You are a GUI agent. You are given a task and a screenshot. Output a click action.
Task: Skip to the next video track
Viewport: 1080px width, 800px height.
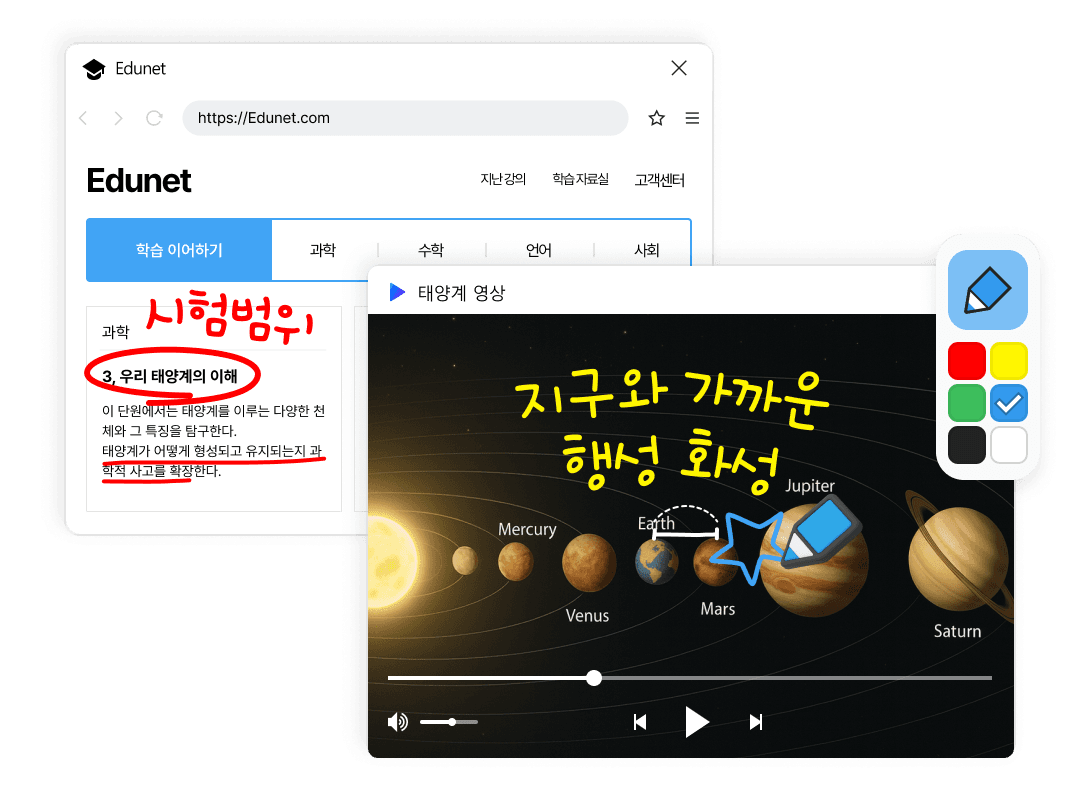coord(755,721)
